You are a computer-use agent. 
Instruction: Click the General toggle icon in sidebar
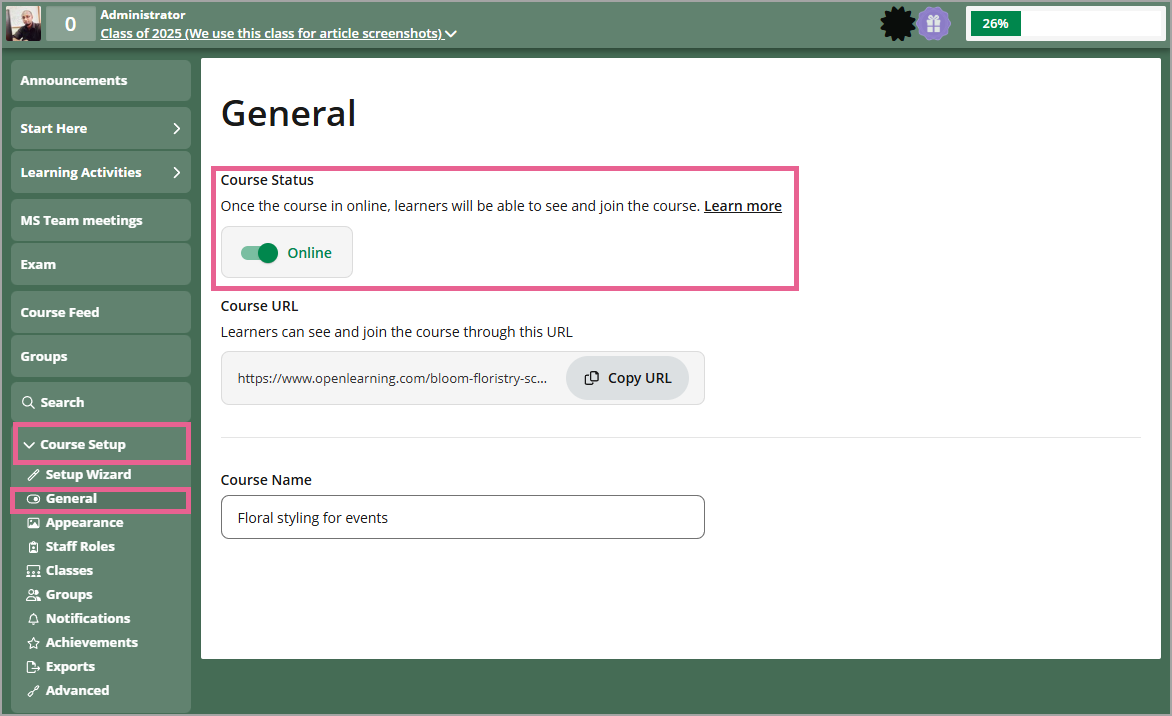tap(33, 499)
